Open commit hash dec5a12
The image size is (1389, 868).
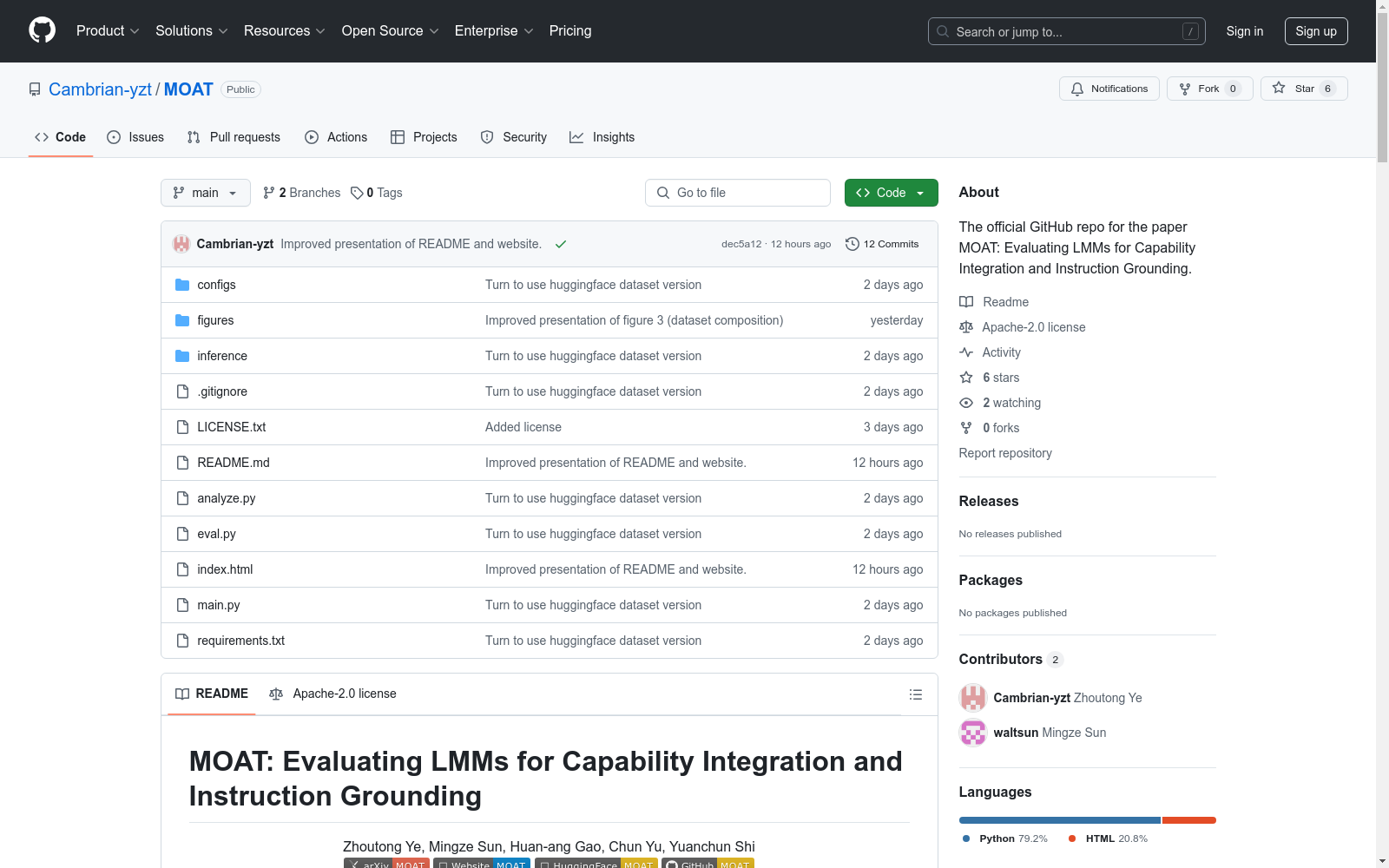pyautogui.click(x=741, y=244)
